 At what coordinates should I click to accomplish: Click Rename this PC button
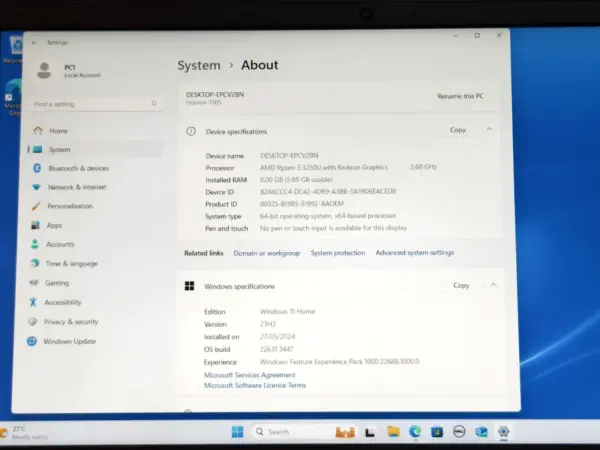[460, 96]
